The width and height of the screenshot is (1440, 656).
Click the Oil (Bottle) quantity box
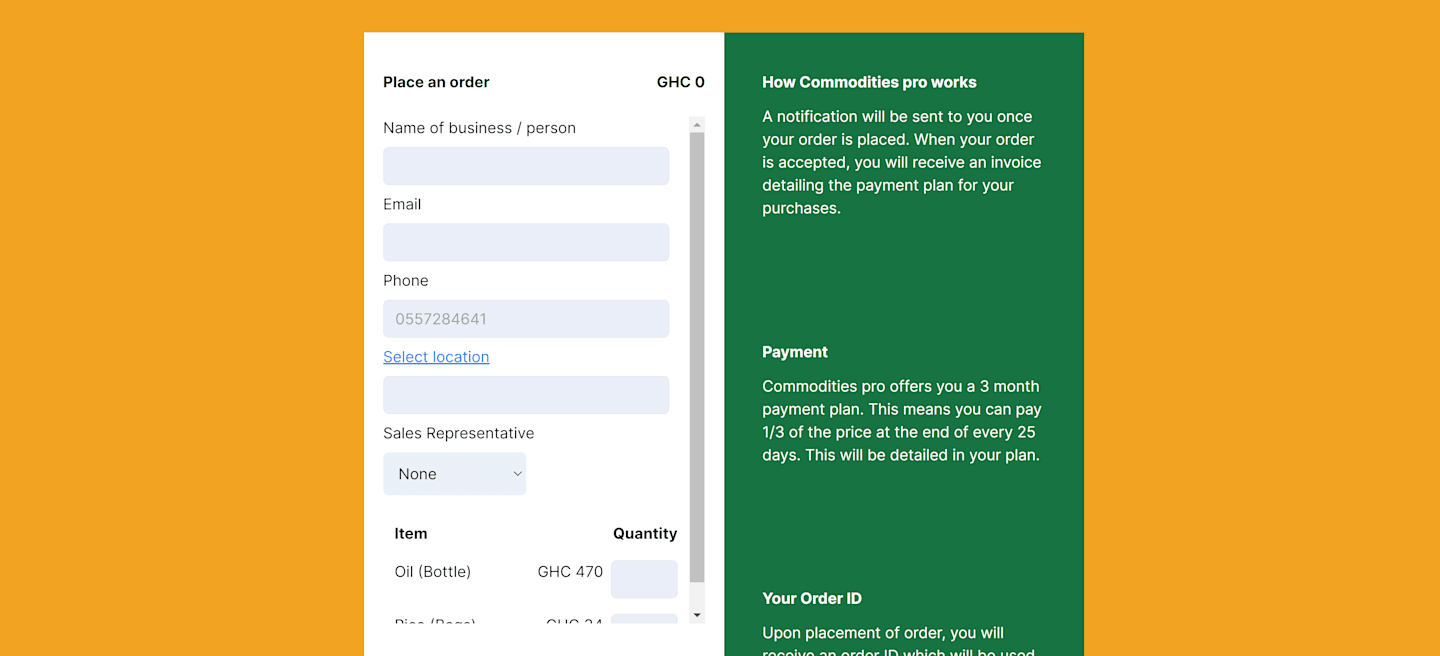[x=644, y=579]
